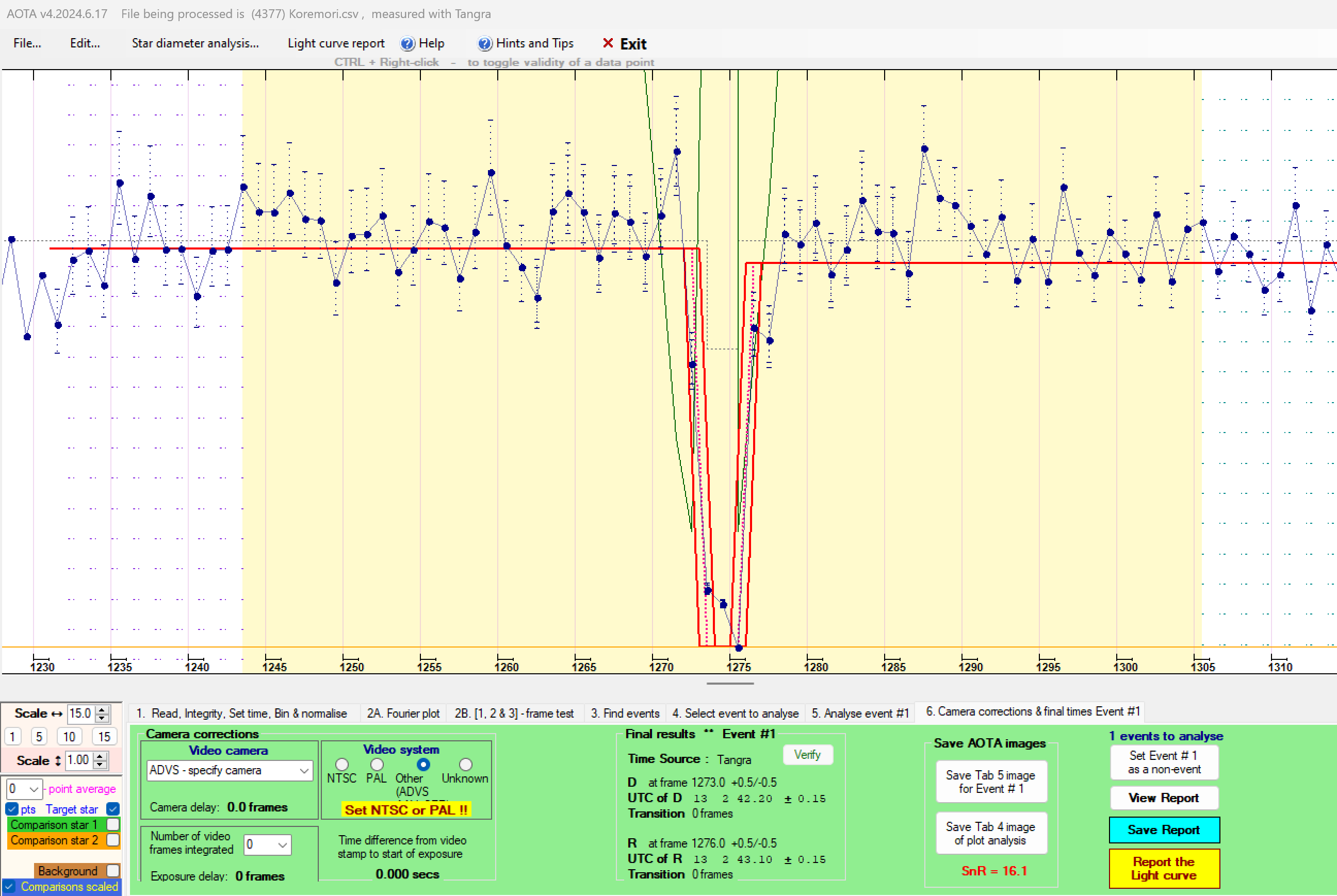Open the File... menu
1337x896 pixels.
click(x=27, y=43)
